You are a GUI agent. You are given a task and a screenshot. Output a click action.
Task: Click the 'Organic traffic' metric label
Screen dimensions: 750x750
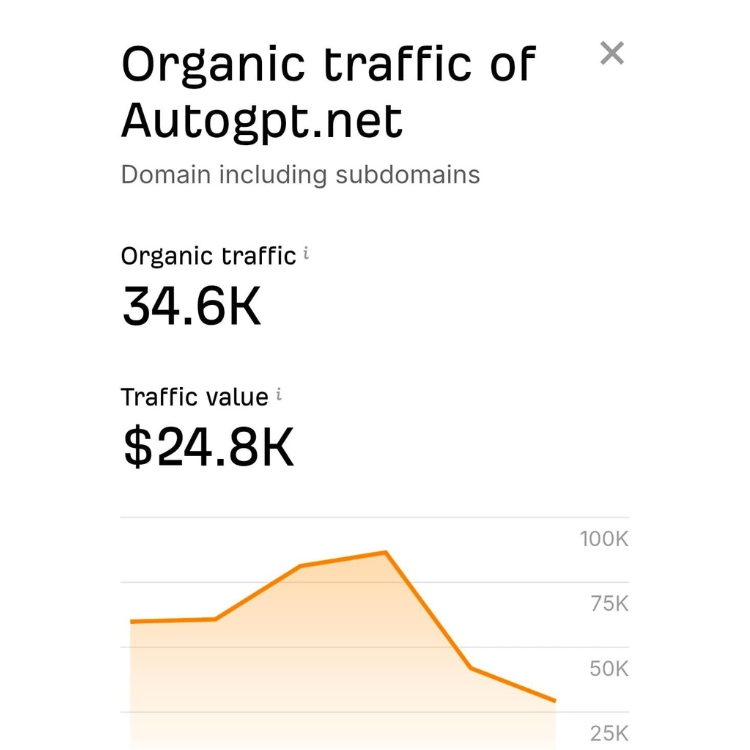click(209, 256)
